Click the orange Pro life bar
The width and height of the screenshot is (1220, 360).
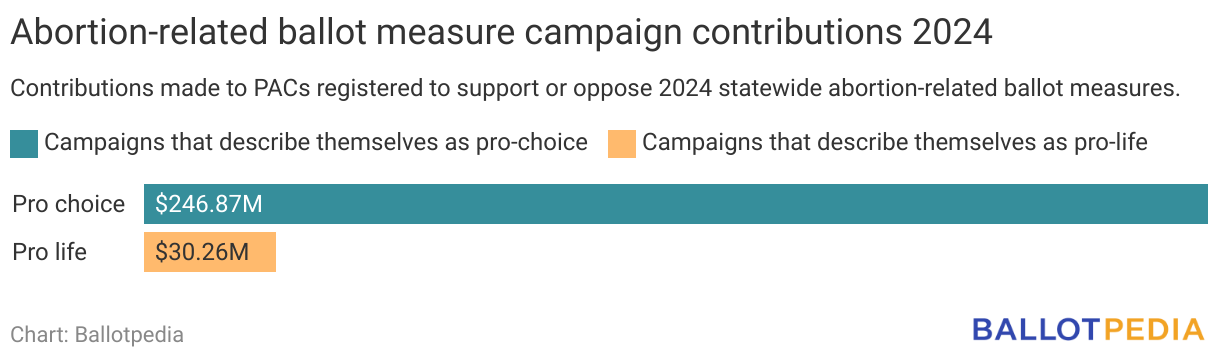pyautogui.click(x=210, y=252)
